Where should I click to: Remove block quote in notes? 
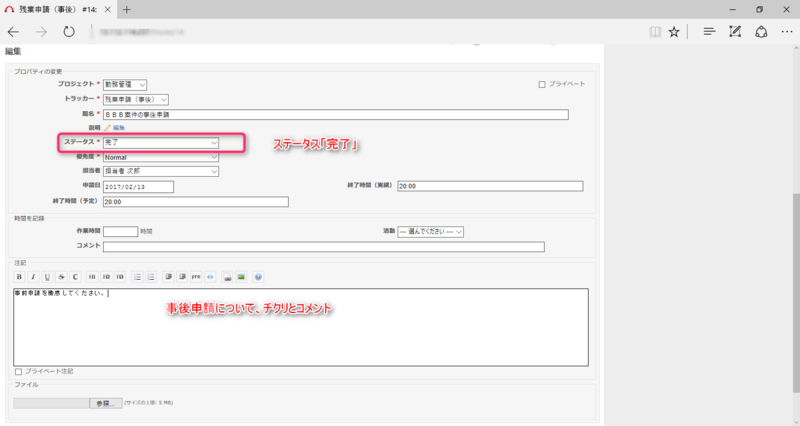(182, 277)
